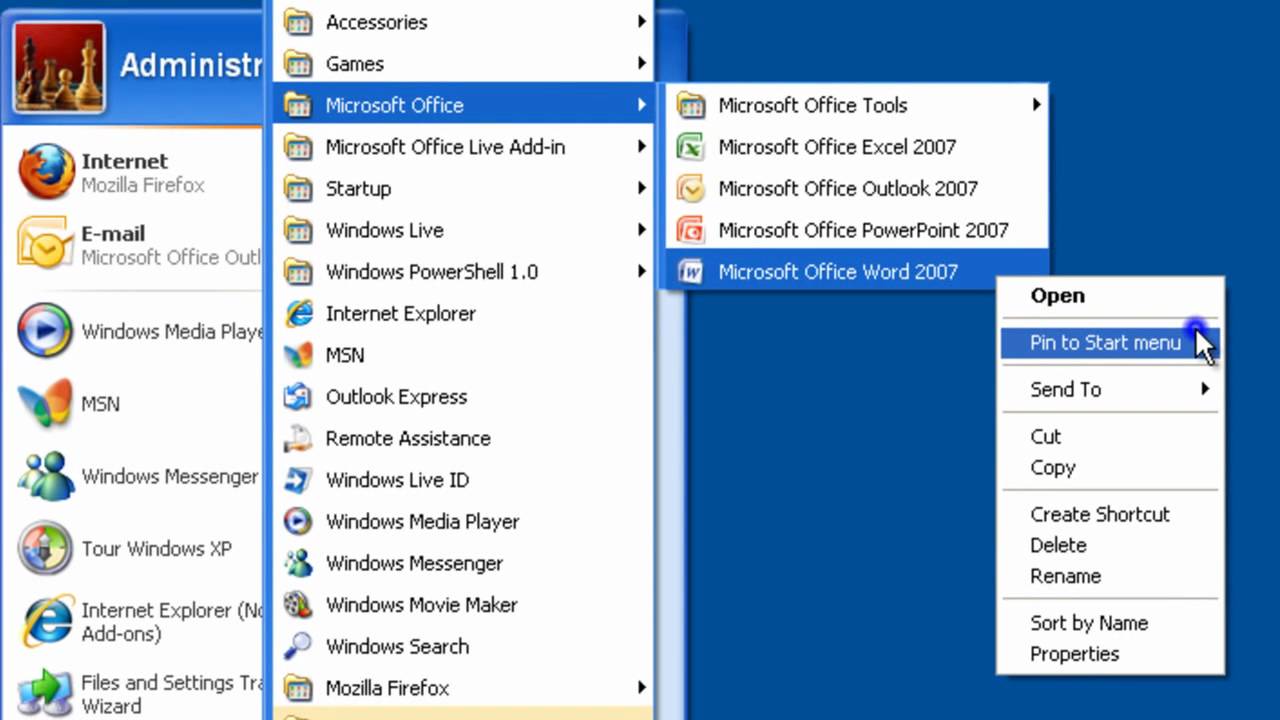Click the E-mail Outlook envelope icon
The height and width of the screenshot is (720, 1280).
pyautogui.click(x=46, y=244)
